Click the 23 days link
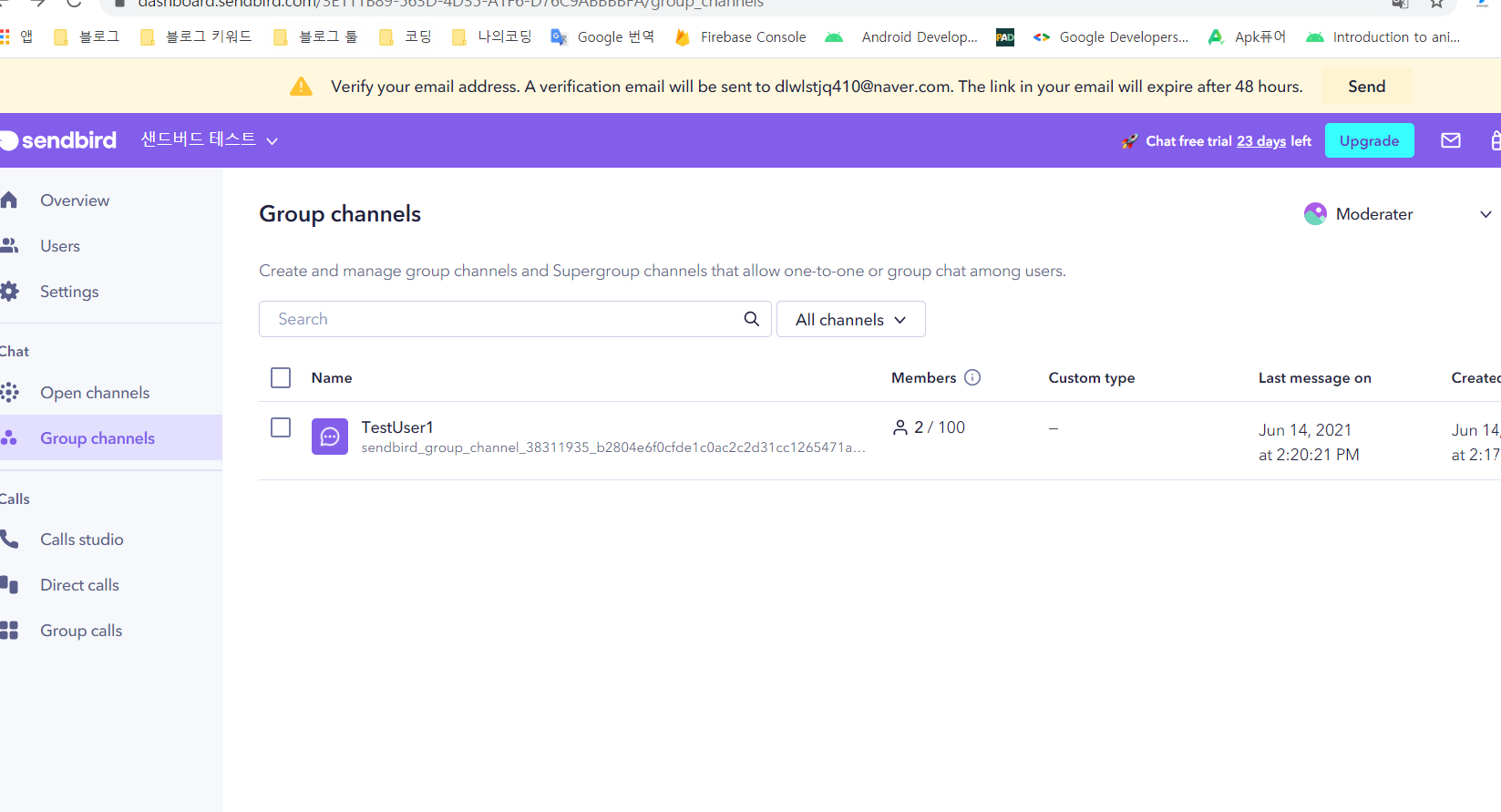Image resolution: width=1501 pixels, height=812 pixels. (1261, 141)
